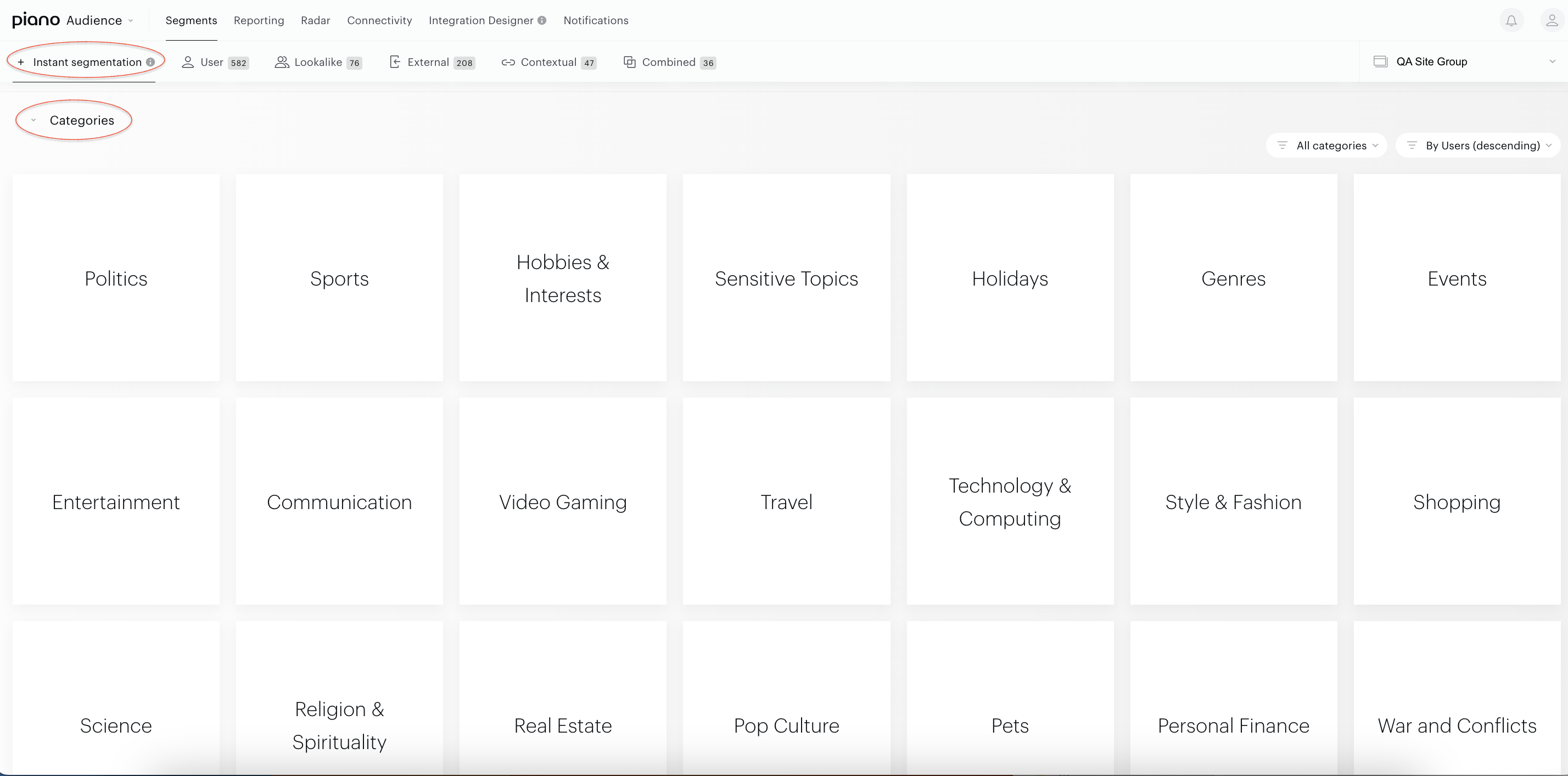
Task: Click the External segments export icon
Action: tap(394, 62)
